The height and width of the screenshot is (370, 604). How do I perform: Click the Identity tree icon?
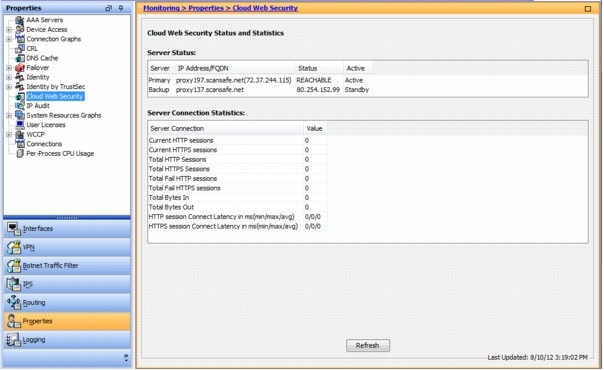[20, 77]
